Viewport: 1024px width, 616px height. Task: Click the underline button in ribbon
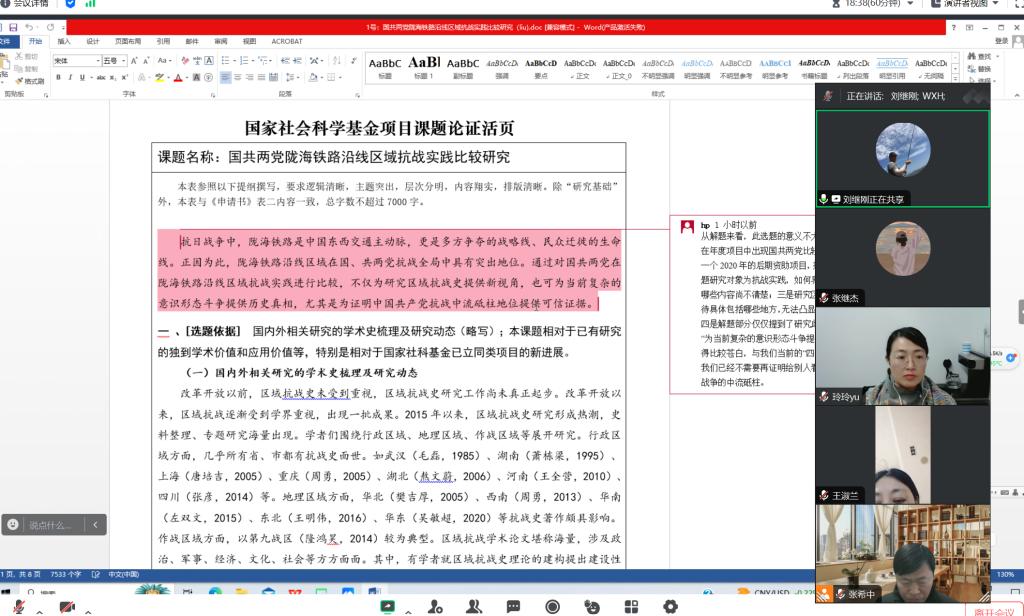(82, 77)
